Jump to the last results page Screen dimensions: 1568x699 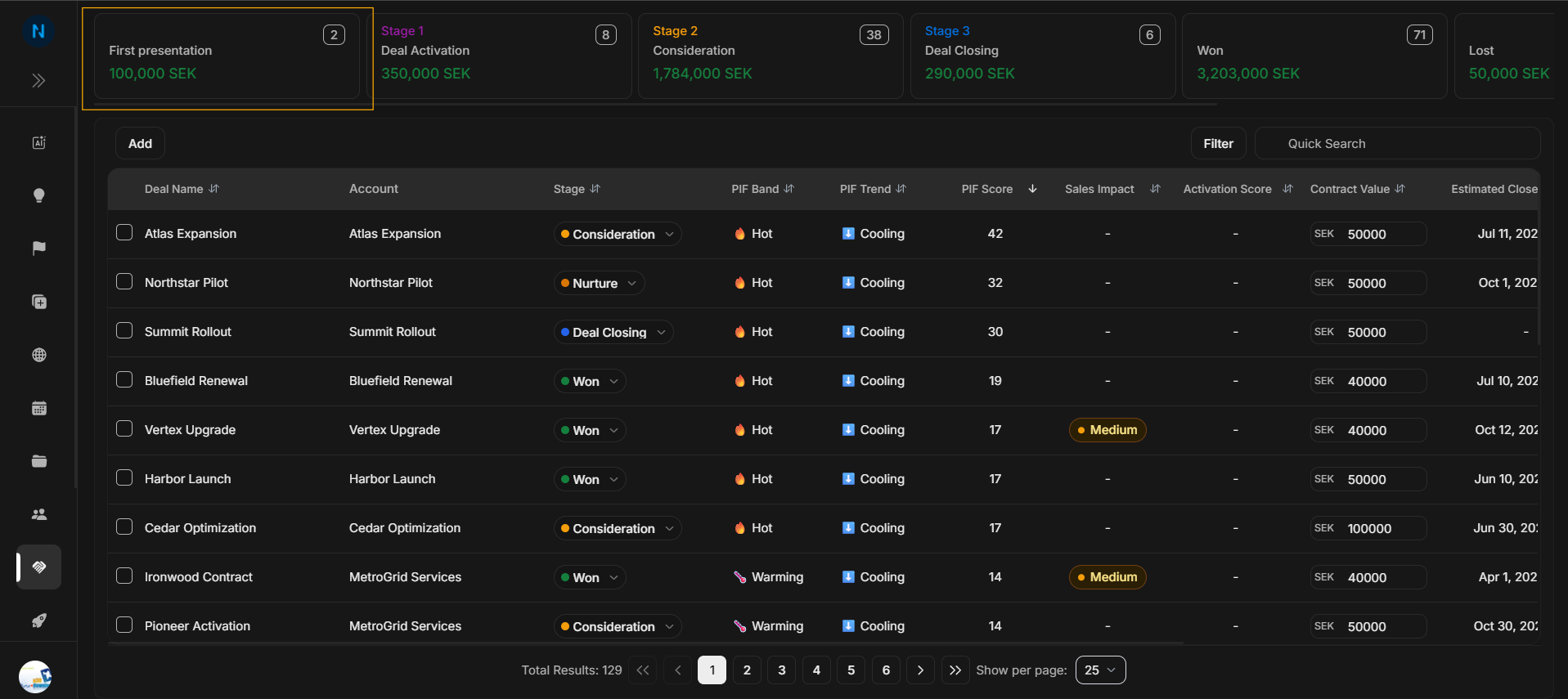pyautogui.click(x=955, y=670)
